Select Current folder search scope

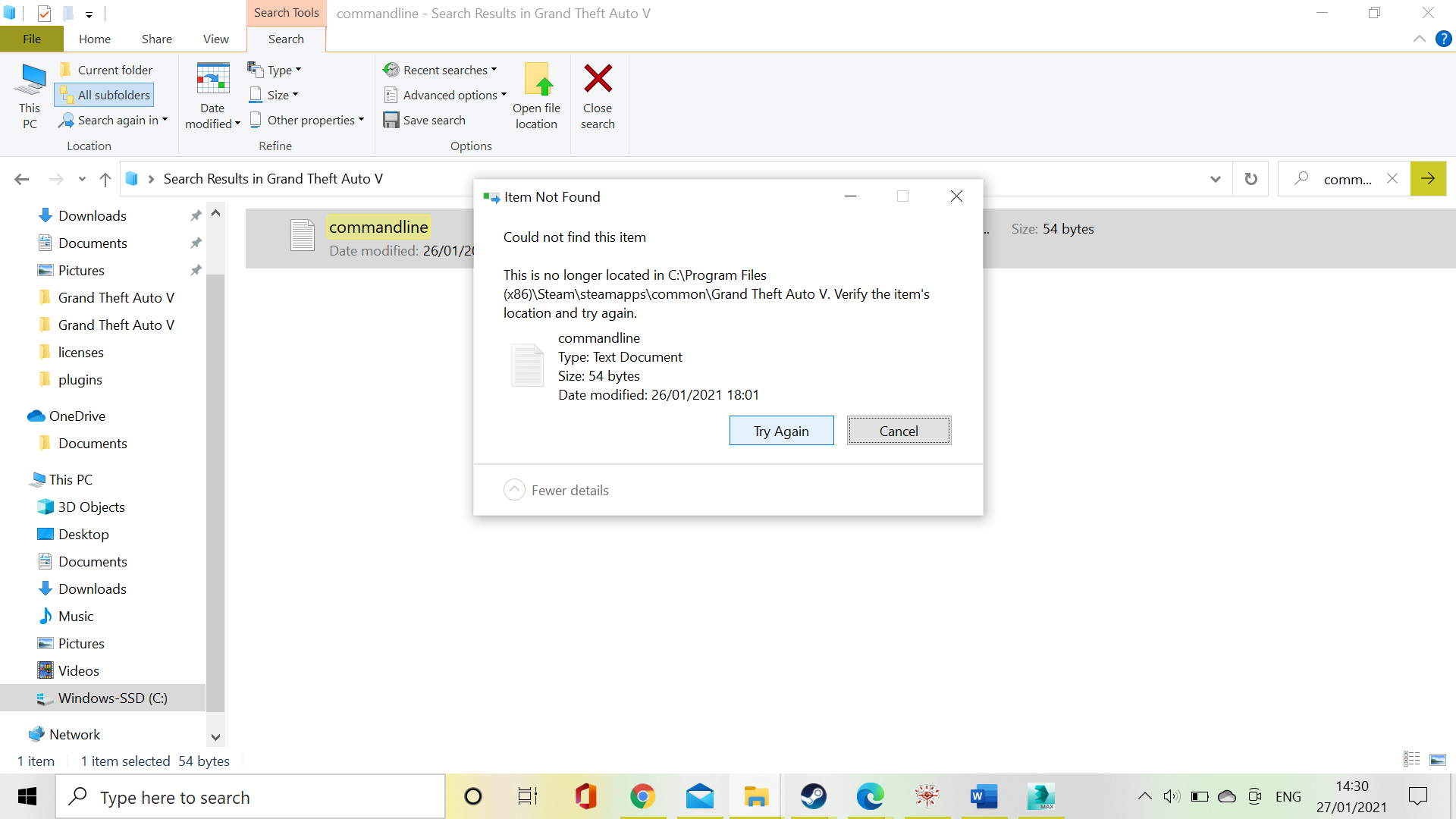[x=106, y=70]
